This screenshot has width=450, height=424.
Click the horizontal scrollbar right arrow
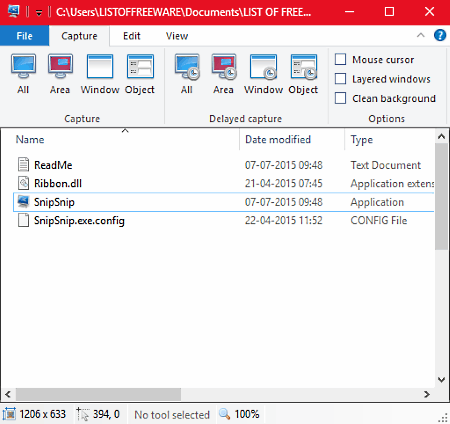427,394
